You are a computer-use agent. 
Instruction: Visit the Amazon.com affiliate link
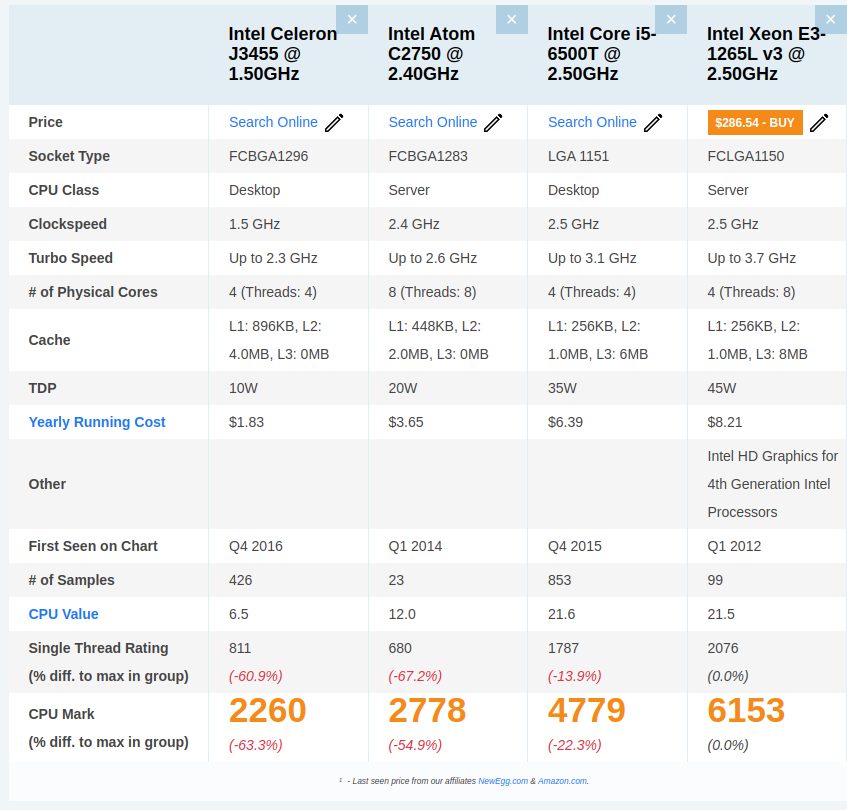click(562, 781)
